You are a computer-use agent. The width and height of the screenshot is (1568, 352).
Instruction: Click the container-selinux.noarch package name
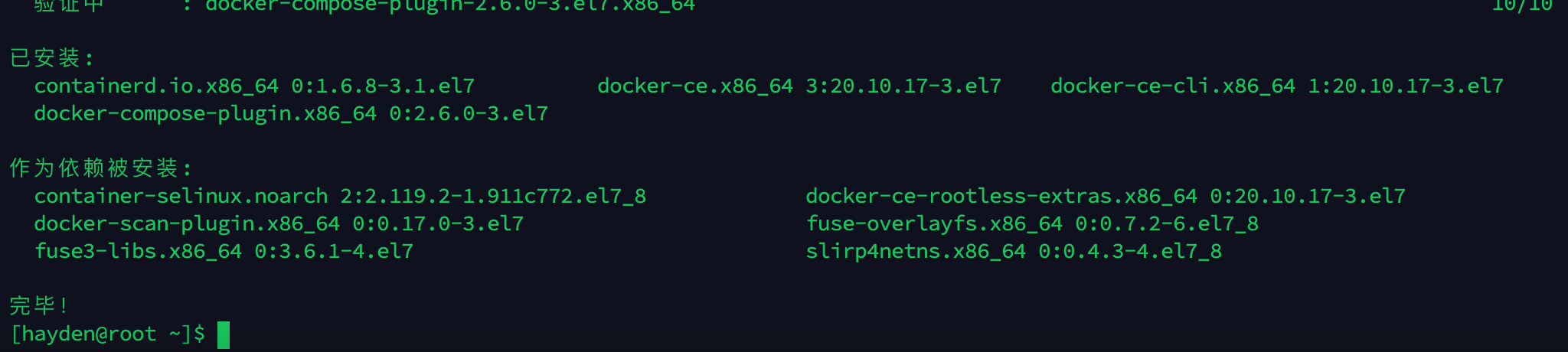[181, 196]
